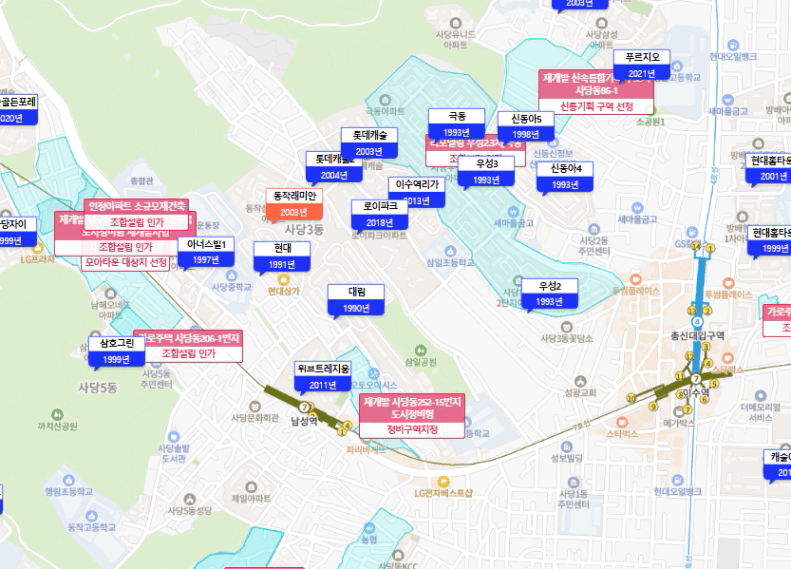791x569 pixels.
Task: Click the 현대상가 shop icon
Action: (x=283, y=279)
